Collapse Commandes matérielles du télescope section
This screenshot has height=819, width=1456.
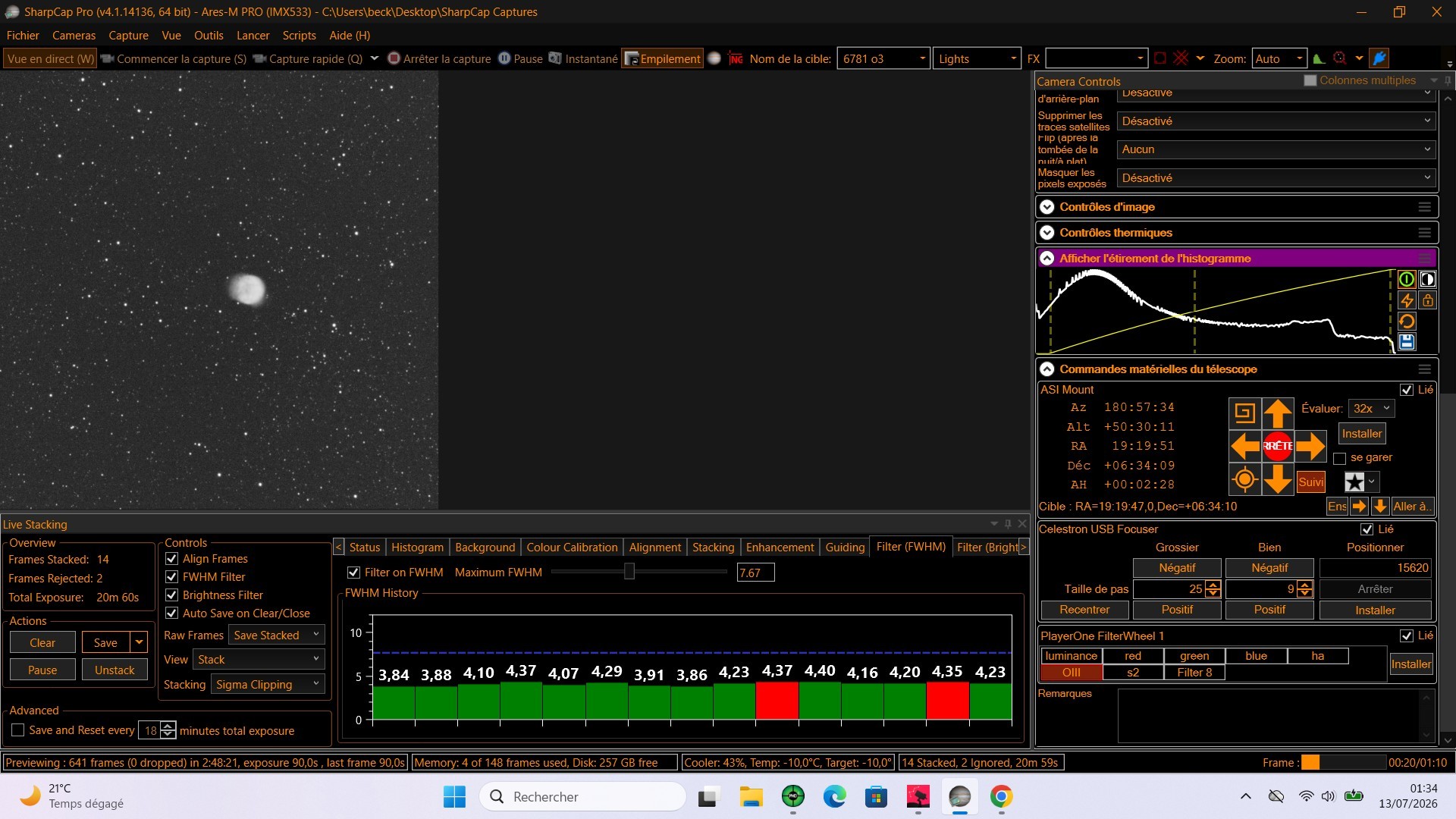pyautogui.click(x=1046, y=369)
